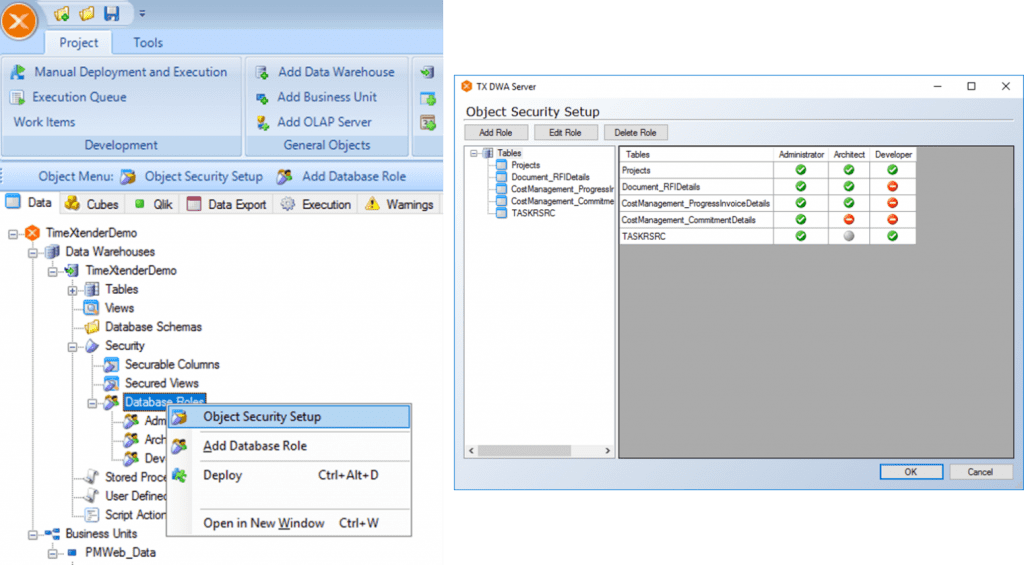Click the Save icon in quick access toolbar
This screenshot has width=1024, height=565.
tap(112, 13)
